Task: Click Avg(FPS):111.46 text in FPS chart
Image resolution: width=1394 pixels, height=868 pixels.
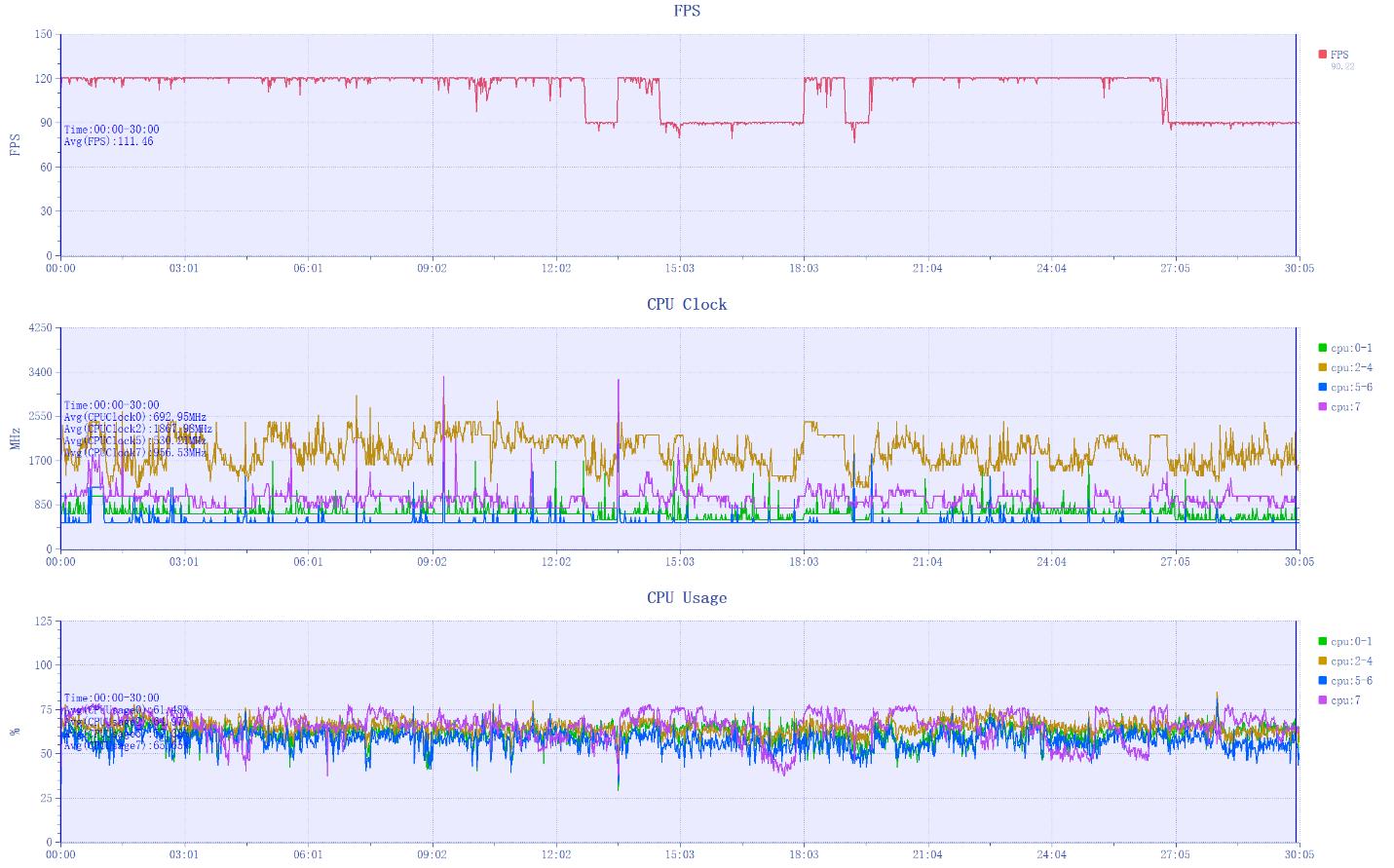Action: click(x=108, y=141)
